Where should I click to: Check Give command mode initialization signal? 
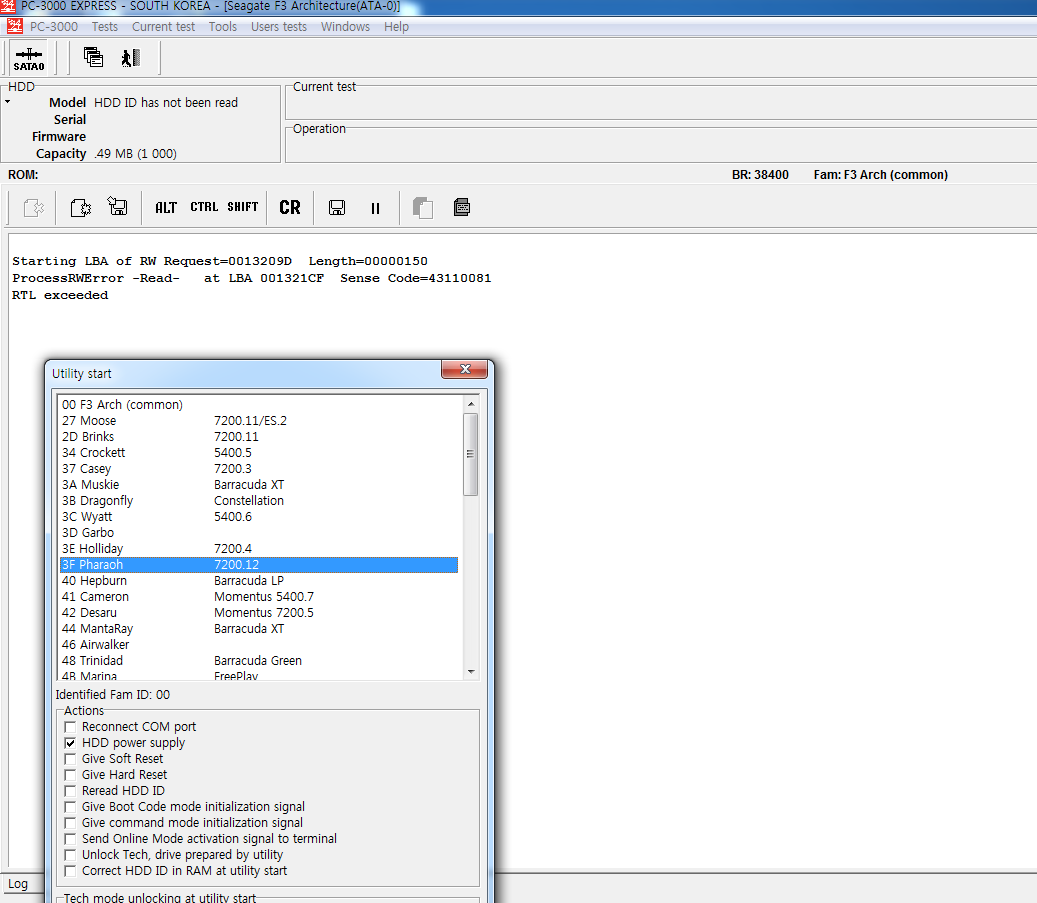coord(70,823)
